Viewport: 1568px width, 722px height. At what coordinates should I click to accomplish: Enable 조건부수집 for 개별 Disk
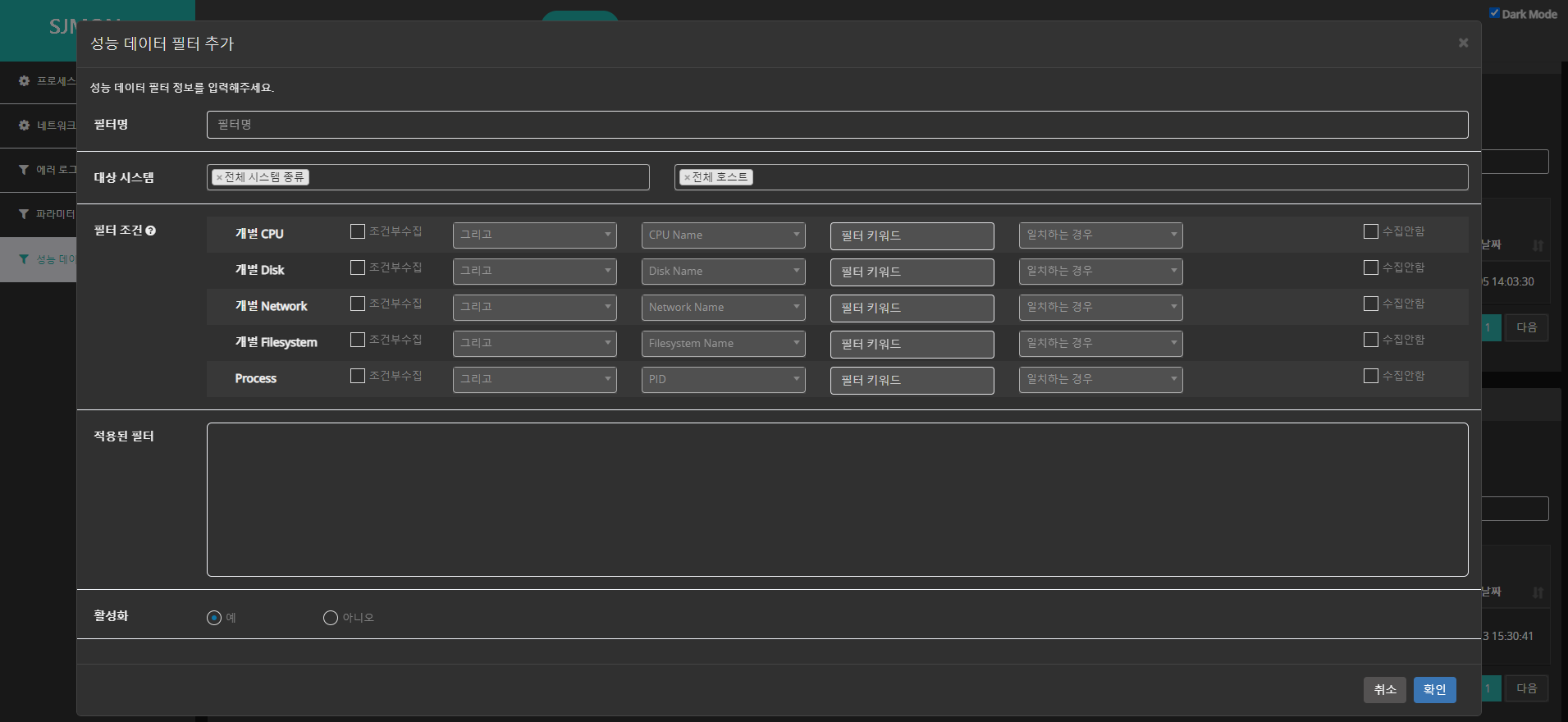(358, 267)
